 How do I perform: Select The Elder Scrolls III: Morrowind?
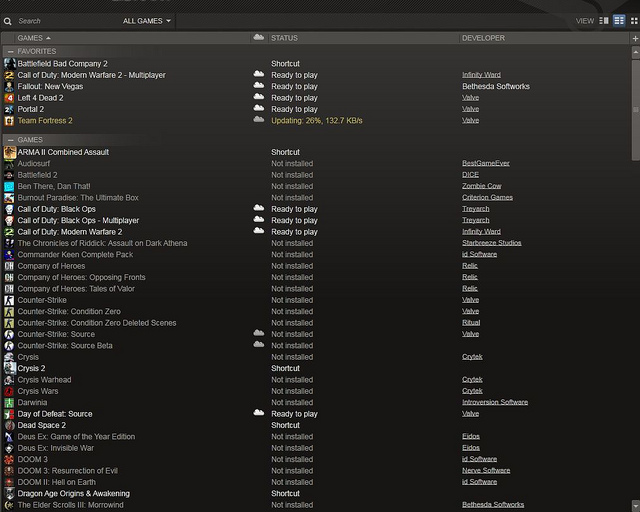click(70, 505)
